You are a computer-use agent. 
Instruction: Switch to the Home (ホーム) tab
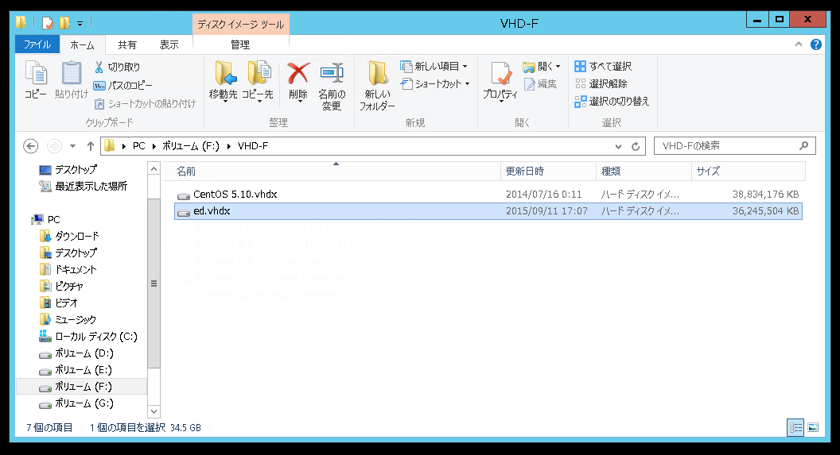tap(82, 44)
